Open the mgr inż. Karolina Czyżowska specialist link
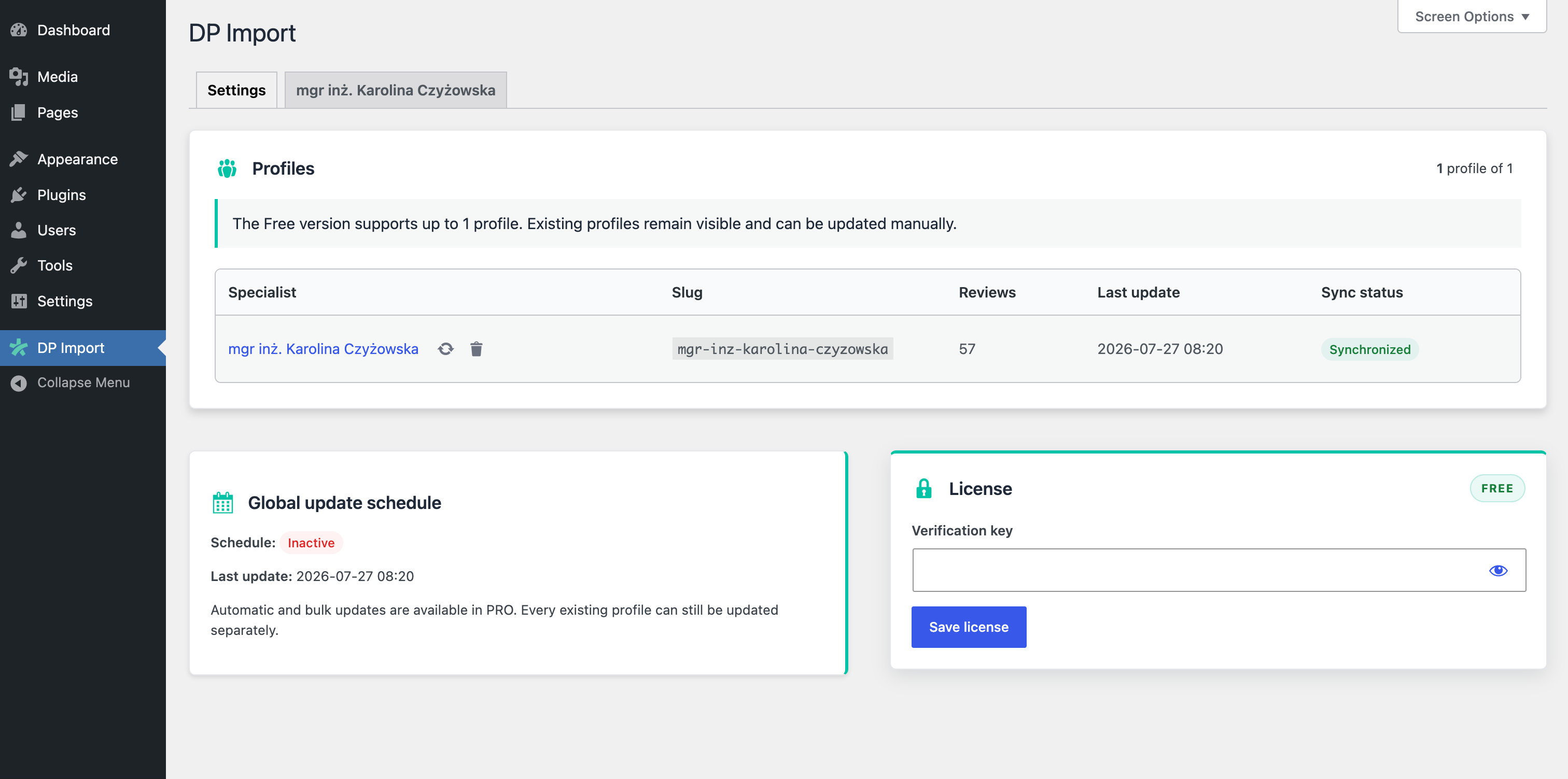This screenshot has height=779, width=1568. pyautogui.click(x=323, y=349)
